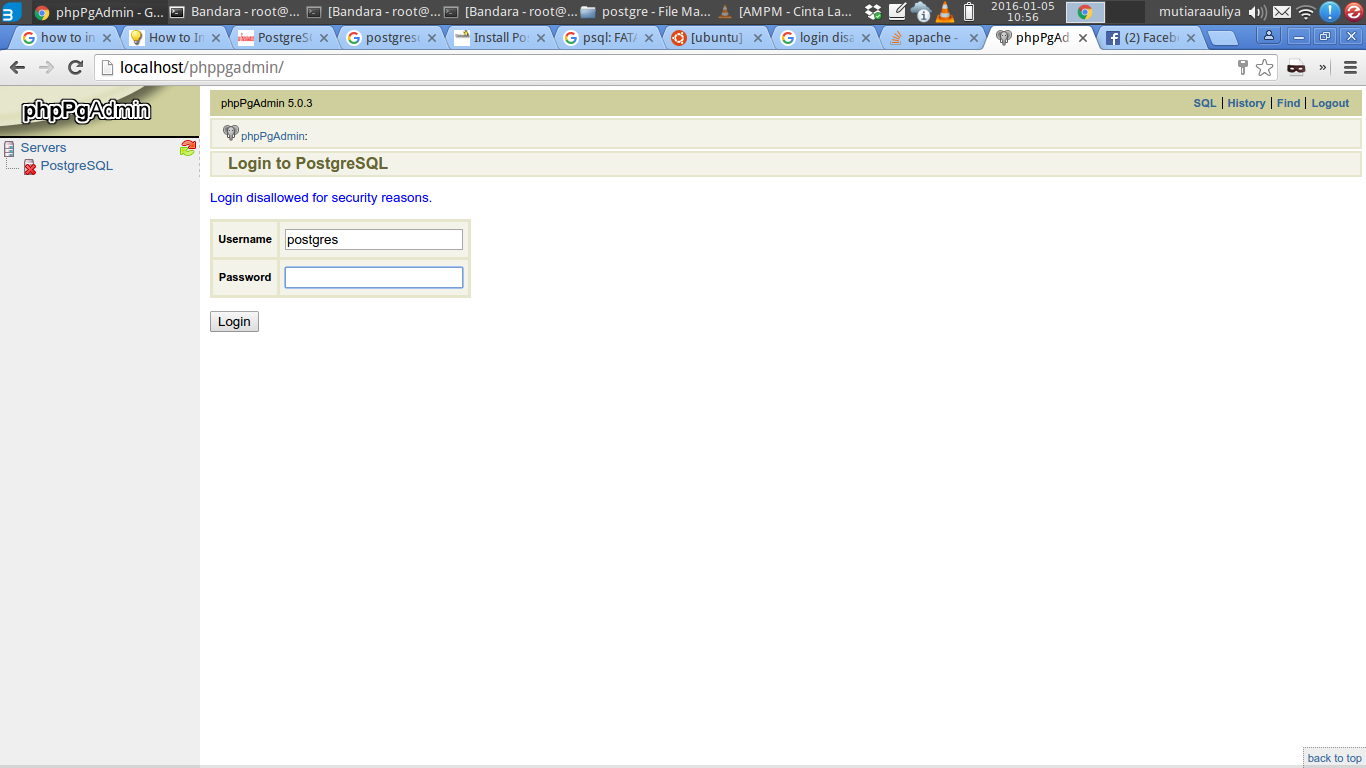Click the cloud info tray icon

[x=921, y=12]
